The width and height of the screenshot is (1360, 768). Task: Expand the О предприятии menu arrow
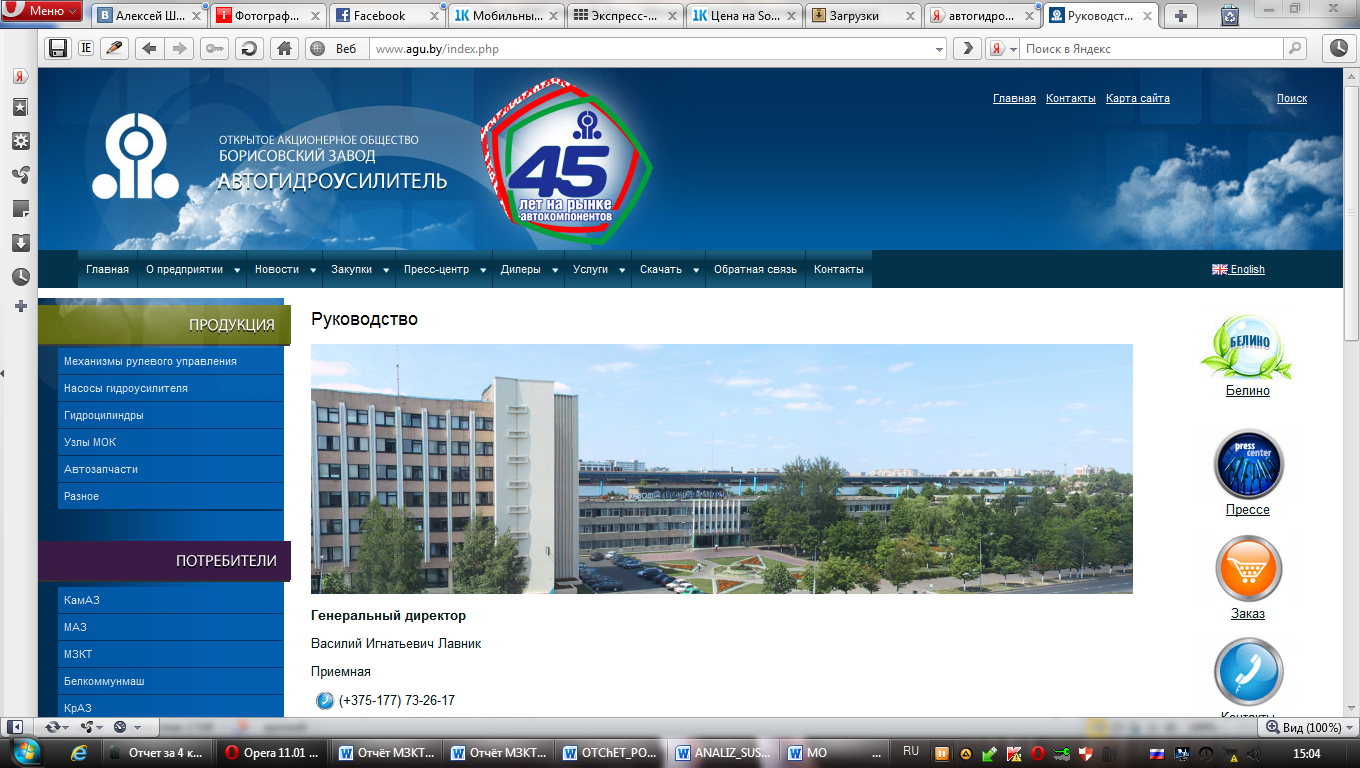237,270
